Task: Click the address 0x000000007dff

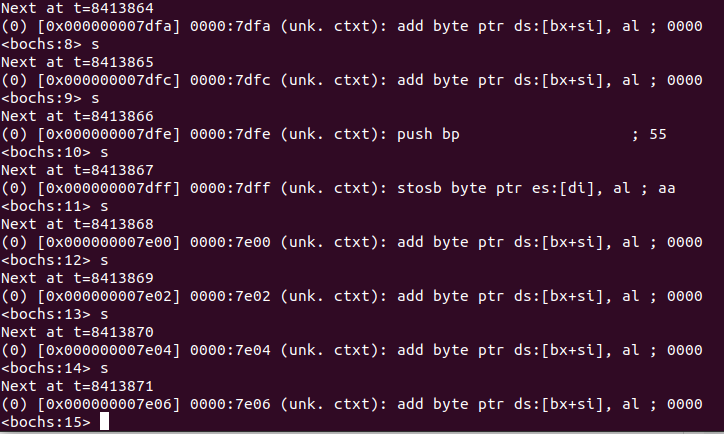Action: click(x=109, y=188)
